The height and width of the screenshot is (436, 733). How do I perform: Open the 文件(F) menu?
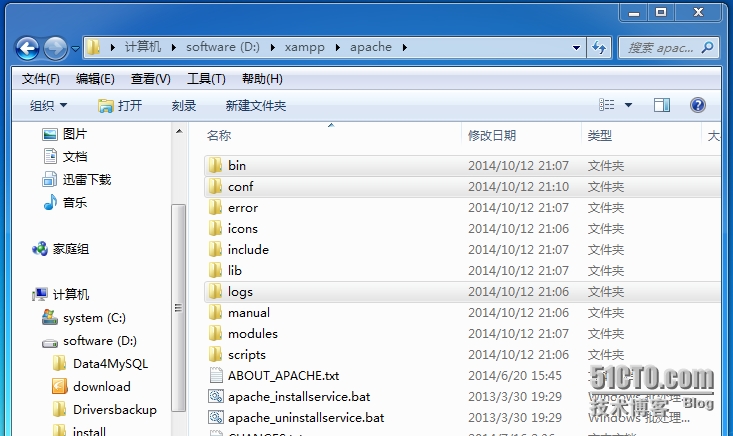[41, 79]
